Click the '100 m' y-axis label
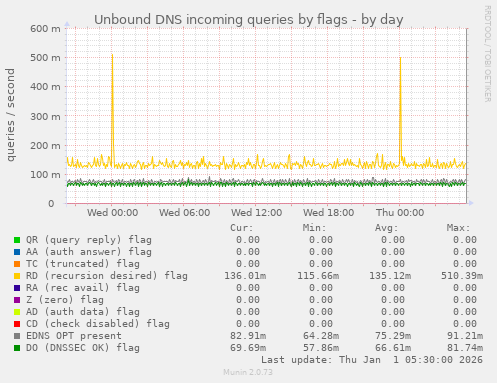This screenshot has height=383, width=497. (46, 175)
